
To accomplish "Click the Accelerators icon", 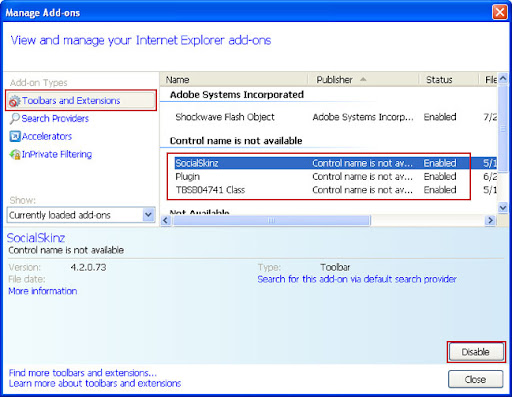I will coord(15,136).
